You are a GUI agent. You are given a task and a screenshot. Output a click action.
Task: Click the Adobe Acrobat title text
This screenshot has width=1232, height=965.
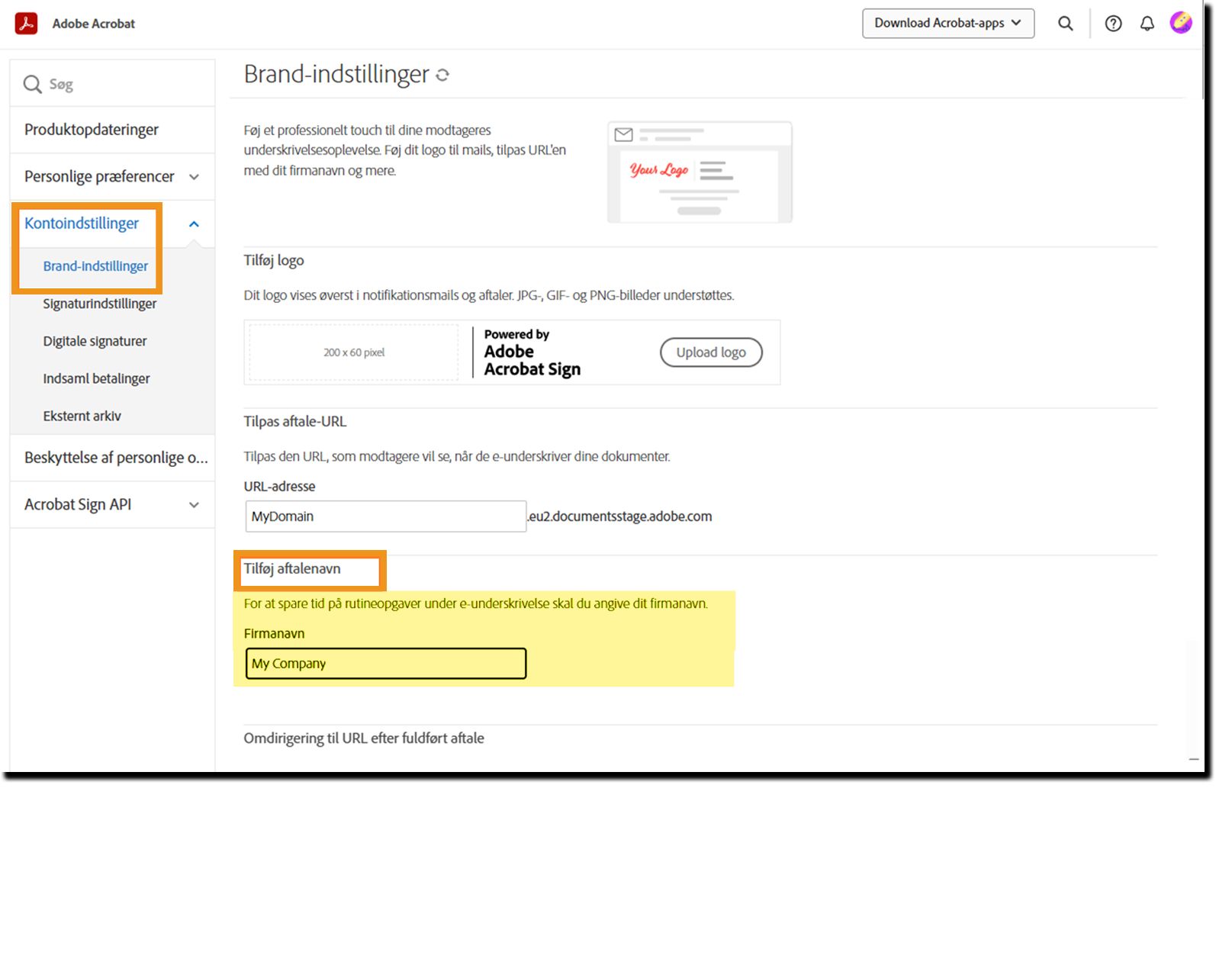click(x=94, y=24)
